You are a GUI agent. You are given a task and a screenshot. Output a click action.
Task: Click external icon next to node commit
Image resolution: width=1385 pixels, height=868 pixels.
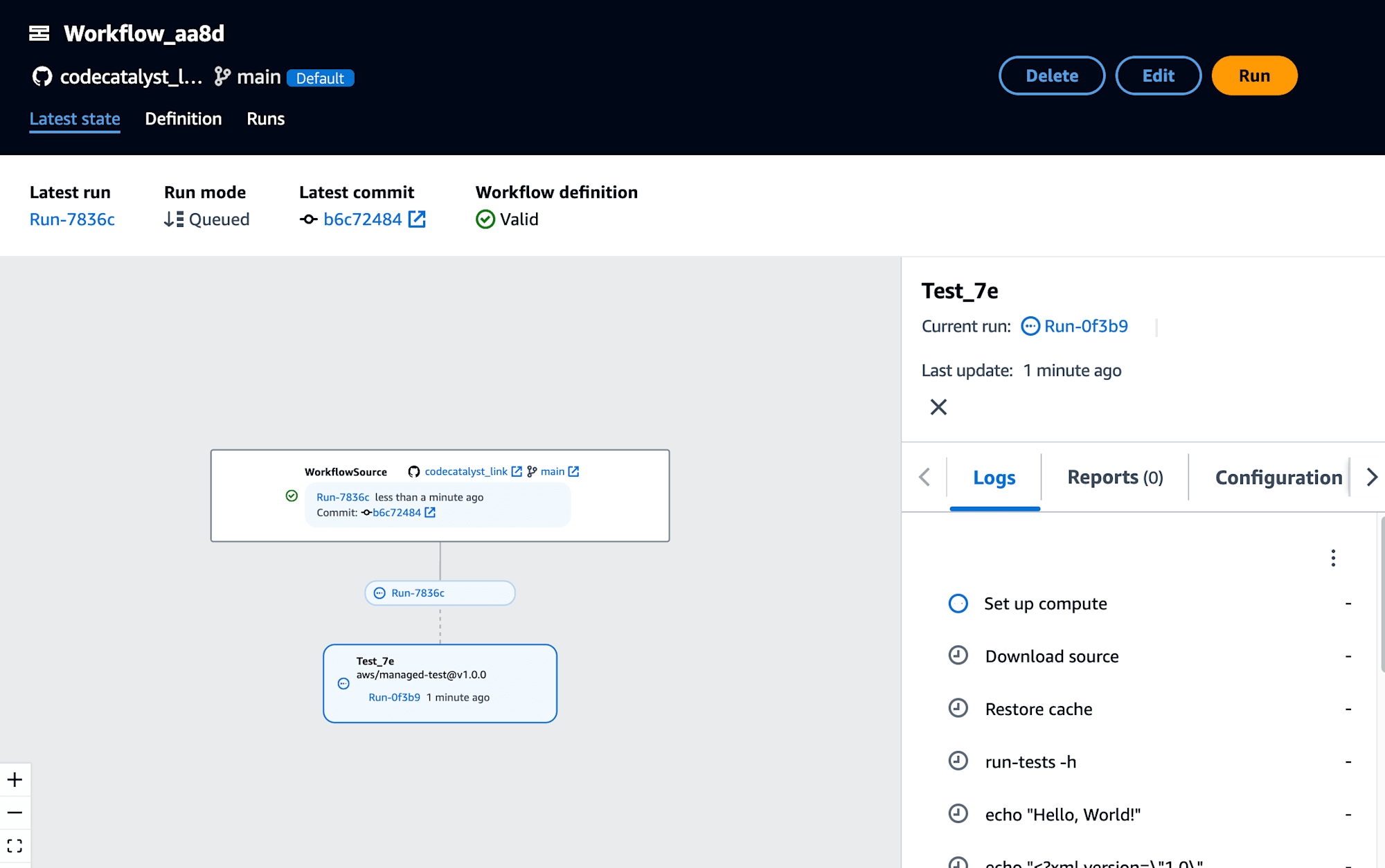[430, 512]
